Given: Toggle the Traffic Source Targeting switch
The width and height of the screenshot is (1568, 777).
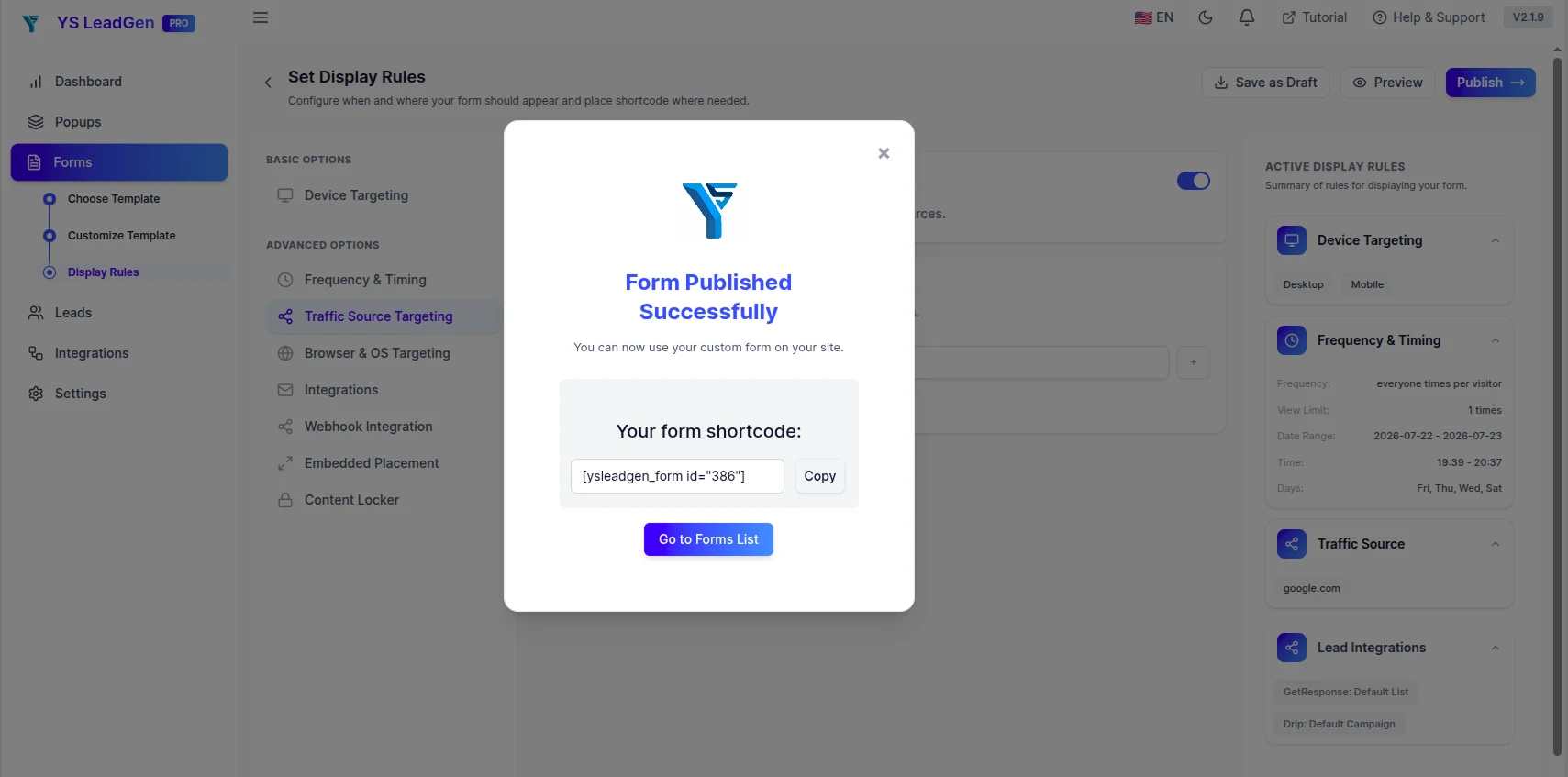Looking at the screenshot, I should 1194,181.
